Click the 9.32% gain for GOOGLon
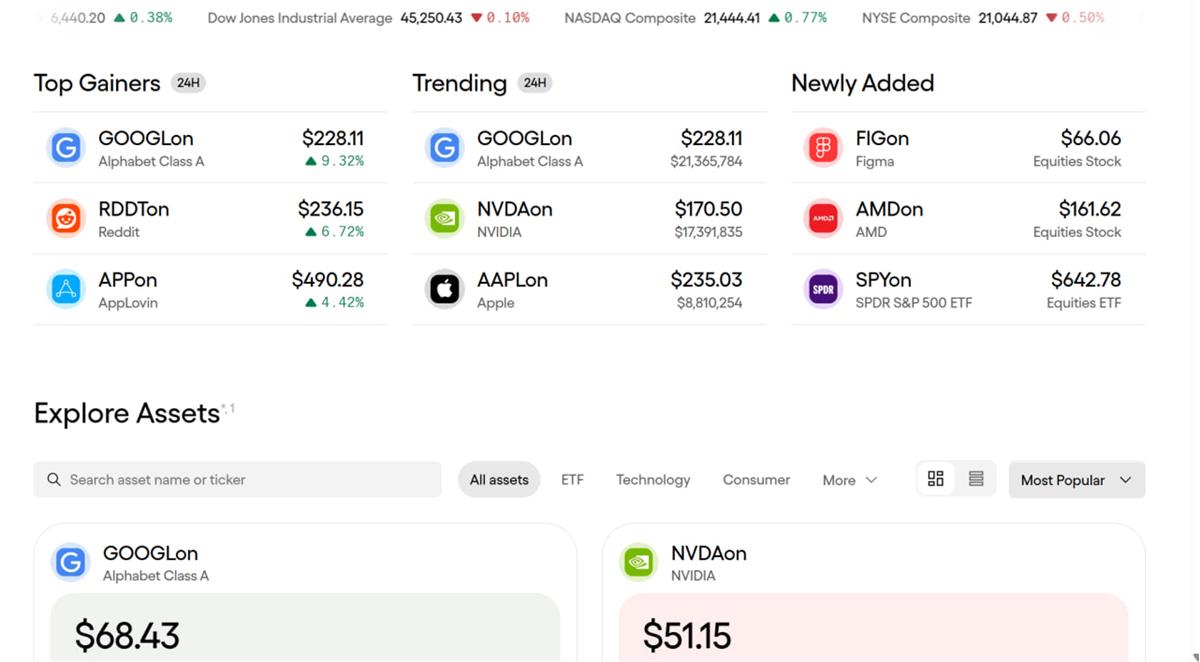The image size is (1200, 662). coord(335,161)
